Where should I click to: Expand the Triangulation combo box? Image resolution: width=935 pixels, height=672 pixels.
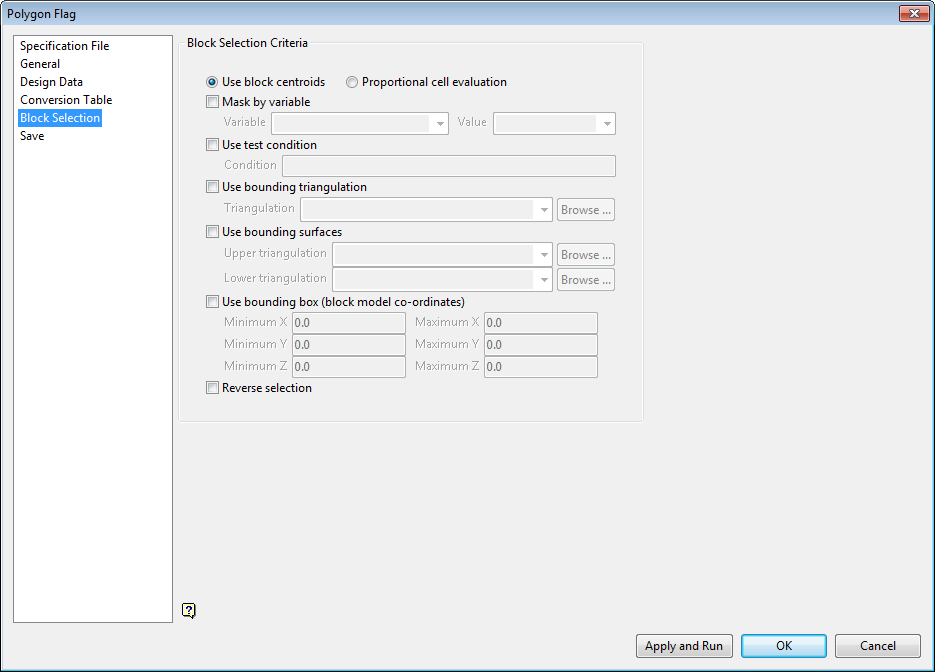pyautogui.click(x=544, y=208)
